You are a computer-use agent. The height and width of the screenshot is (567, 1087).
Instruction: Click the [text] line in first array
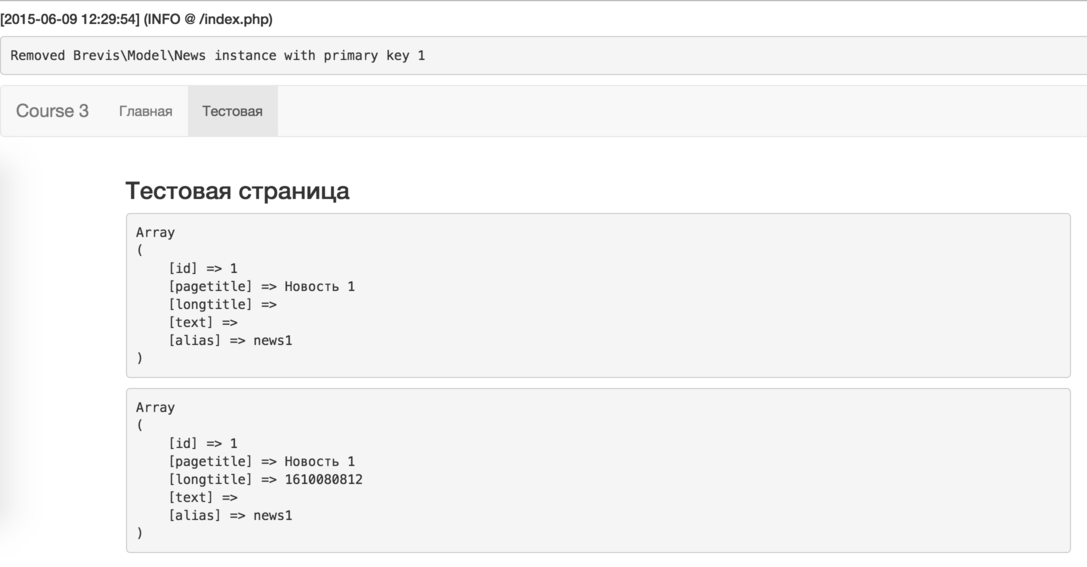202,322
